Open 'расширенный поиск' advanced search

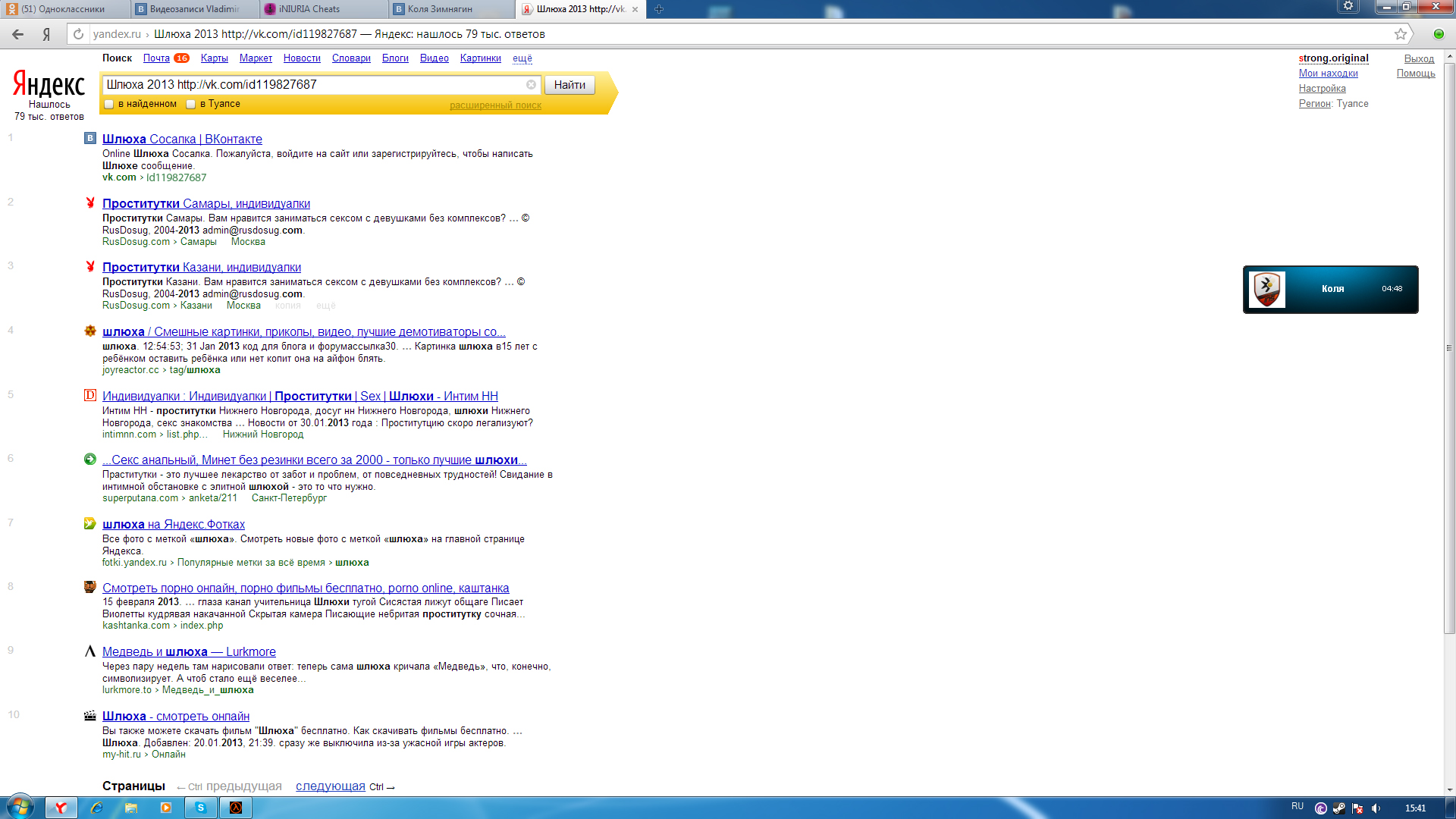pos(495,105)
